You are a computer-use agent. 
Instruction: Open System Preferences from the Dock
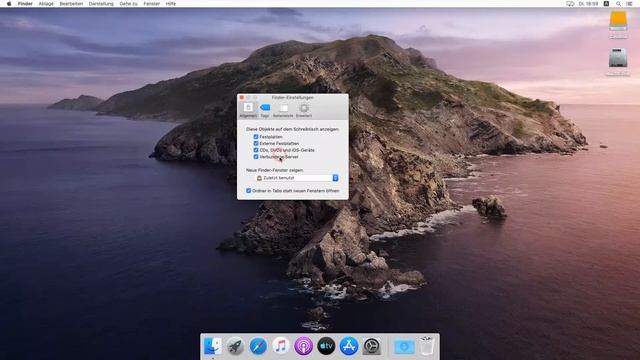[371, 347]
